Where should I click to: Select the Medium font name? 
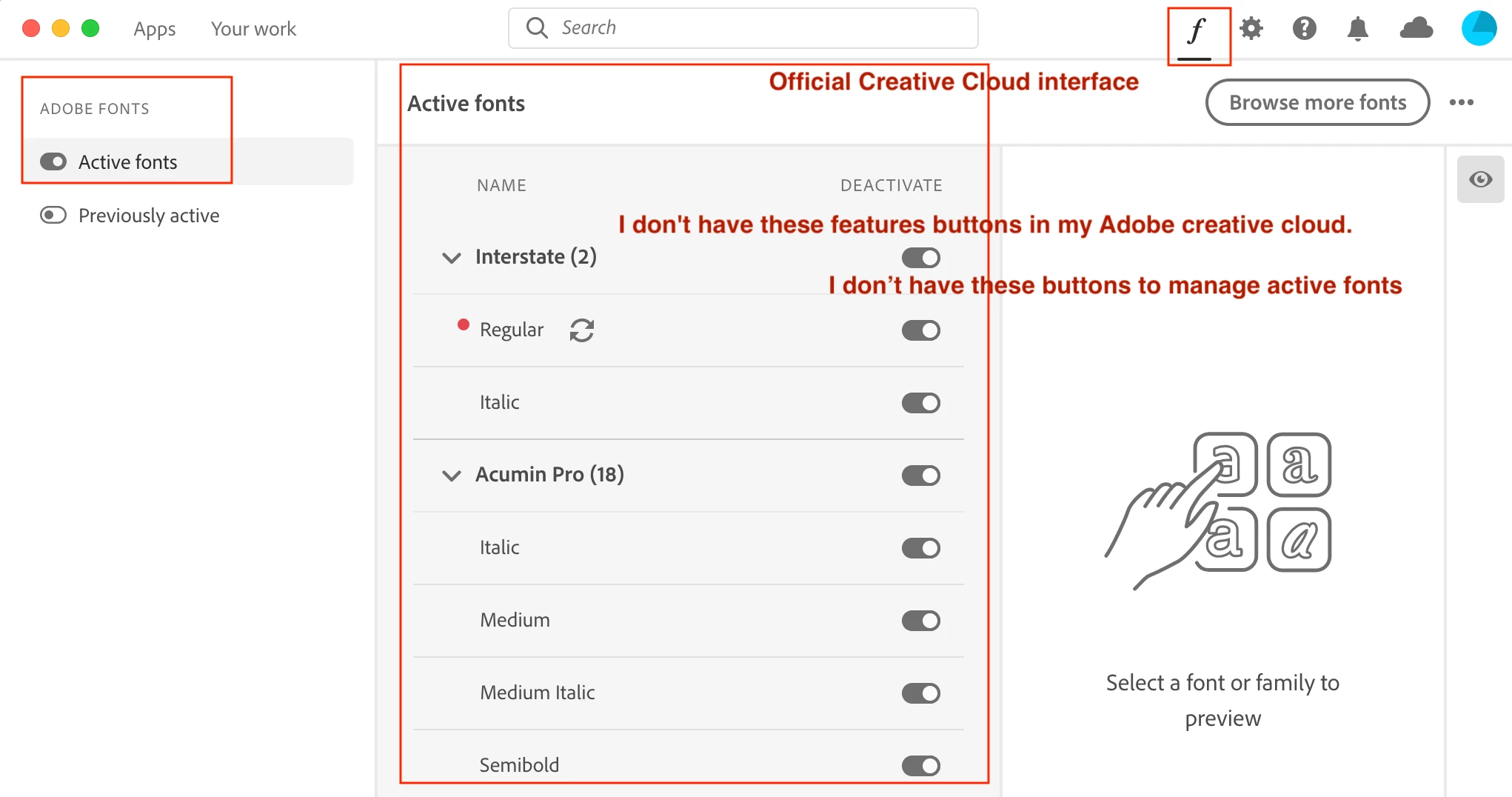tap(515, 620)
